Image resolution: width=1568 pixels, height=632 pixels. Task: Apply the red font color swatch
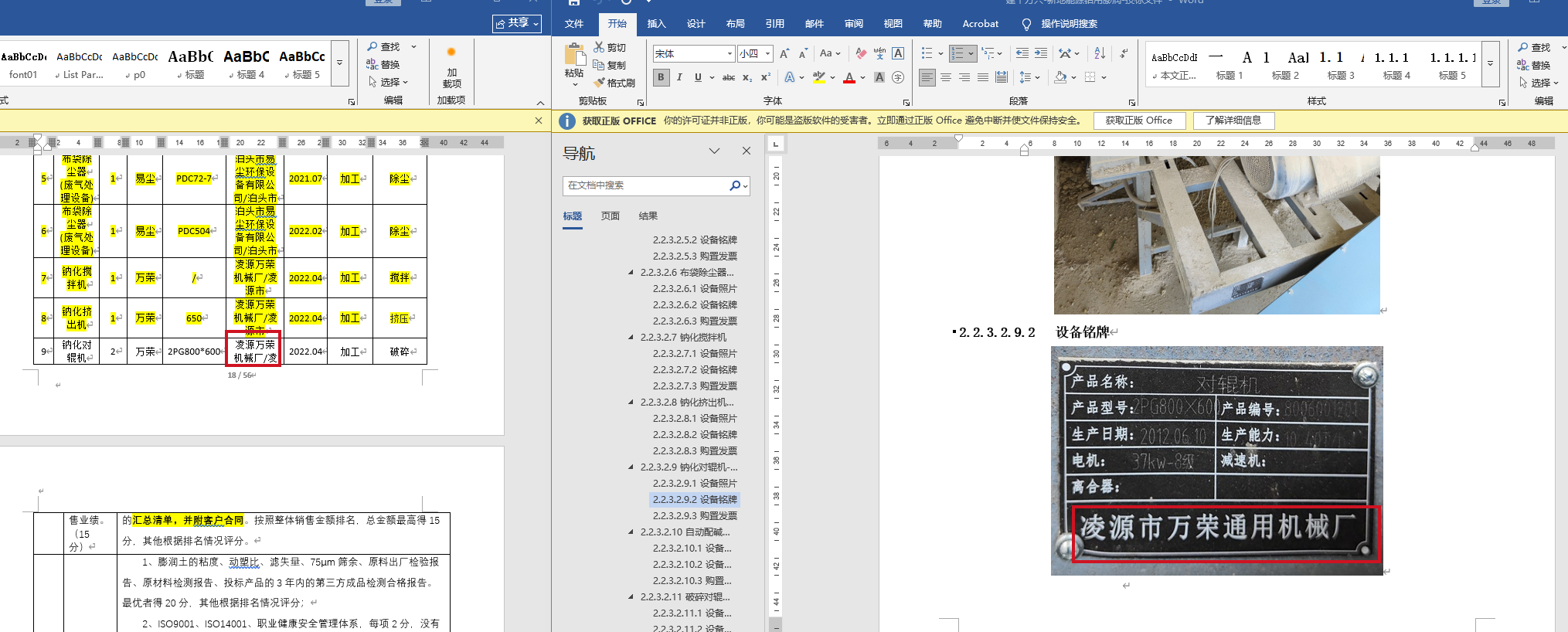click(849, 77)
